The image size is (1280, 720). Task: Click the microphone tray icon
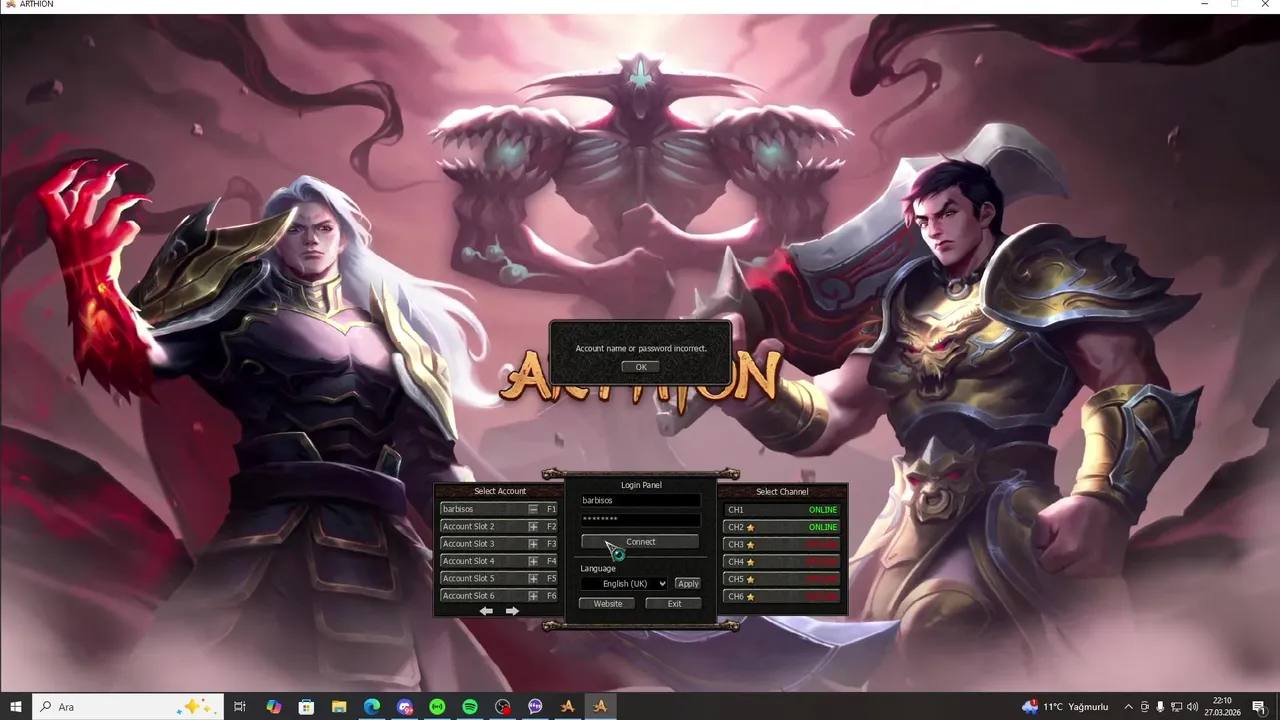coord(1160,707)
